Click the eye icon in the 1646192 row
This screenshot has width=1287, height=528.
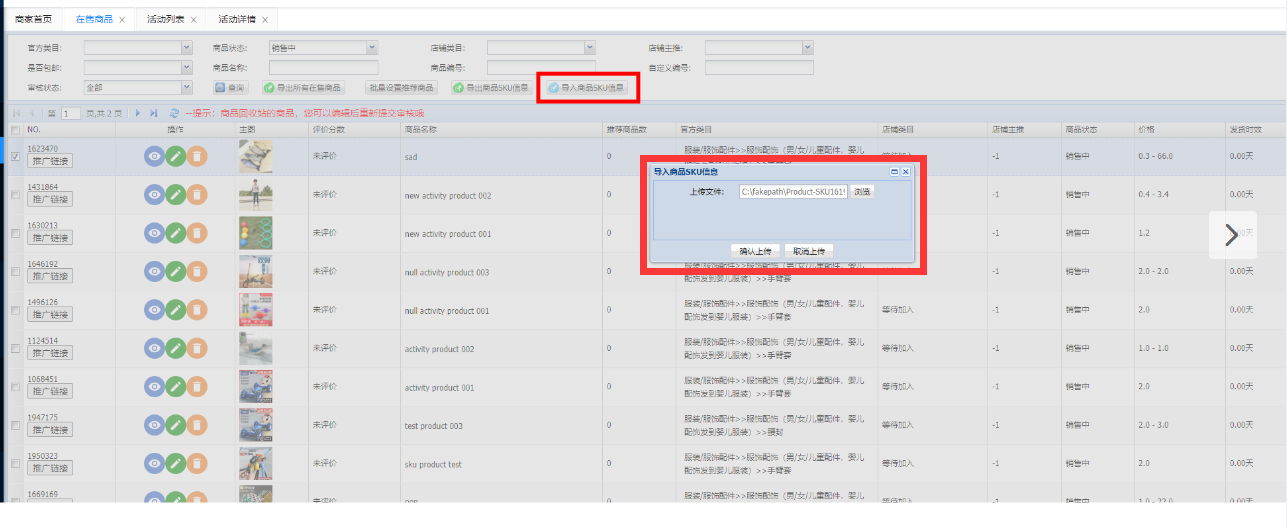point(154,271)
